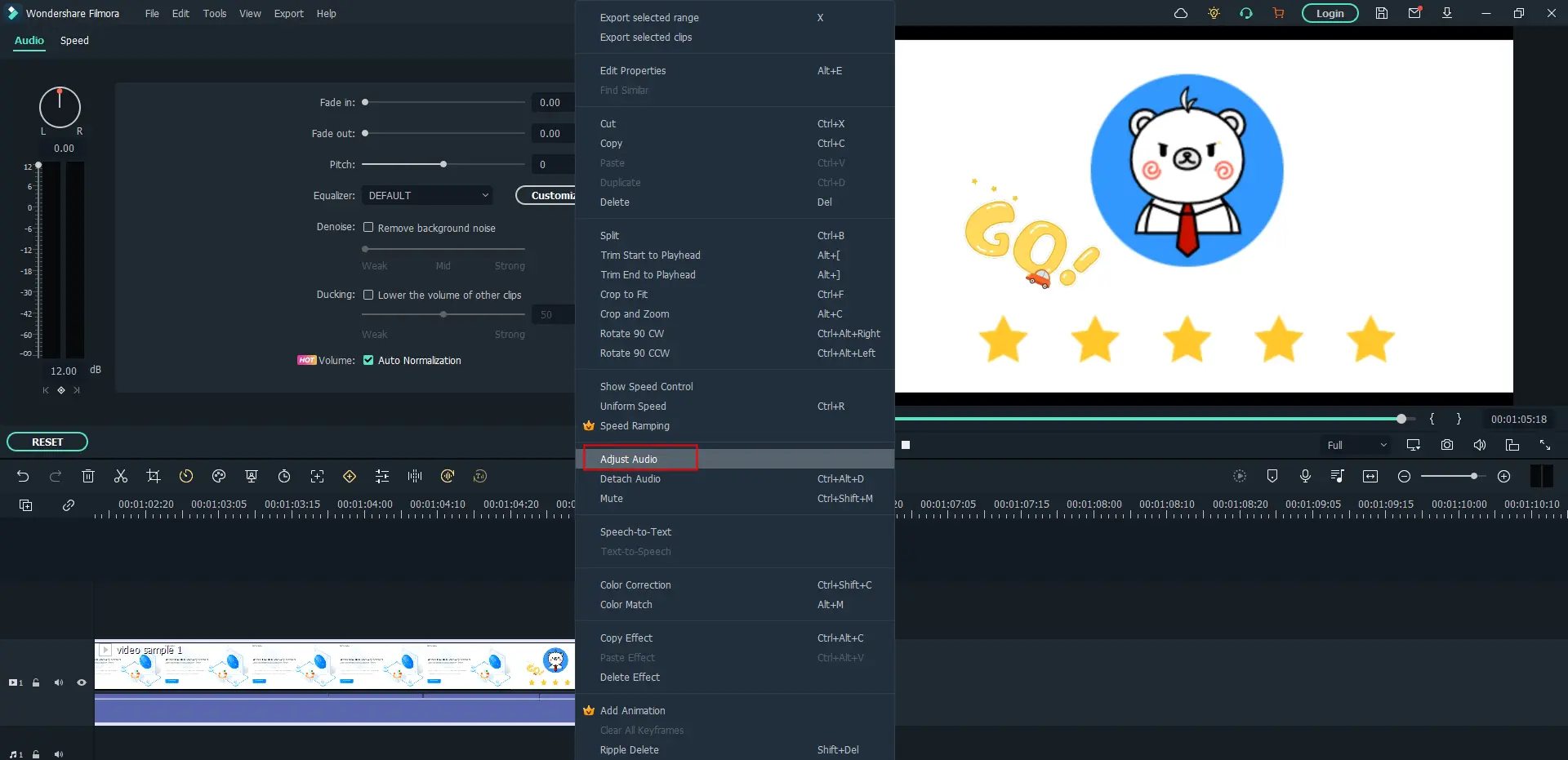
Task: Click the Fade in slider handle
Action: point(365,102)
